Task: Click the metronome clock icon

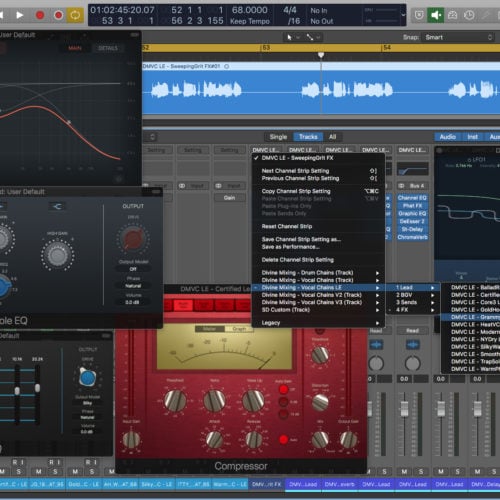Action: click(469, 15)
